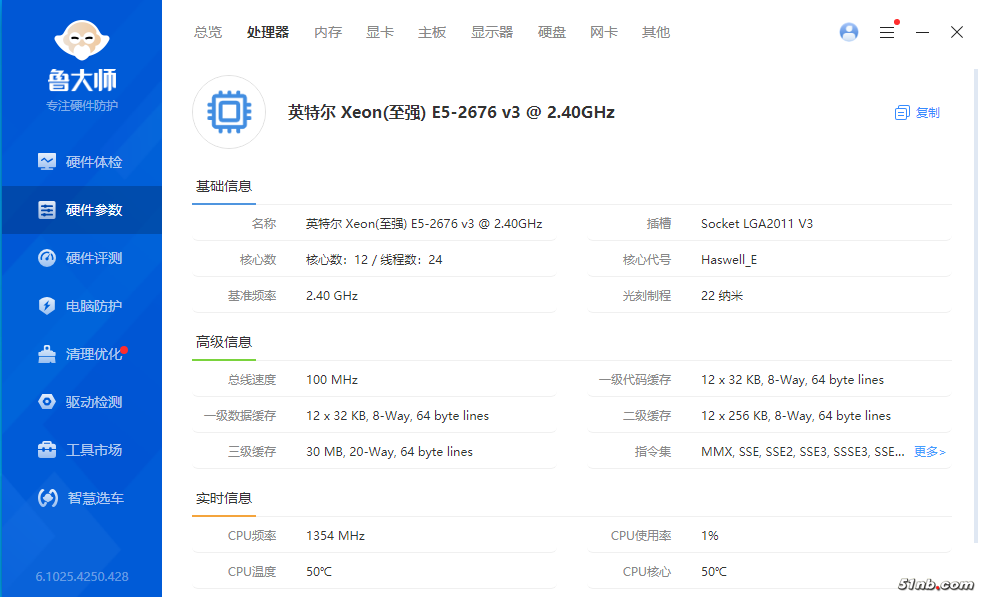Click the 硬件评测 gauge icon

point(47,258)
